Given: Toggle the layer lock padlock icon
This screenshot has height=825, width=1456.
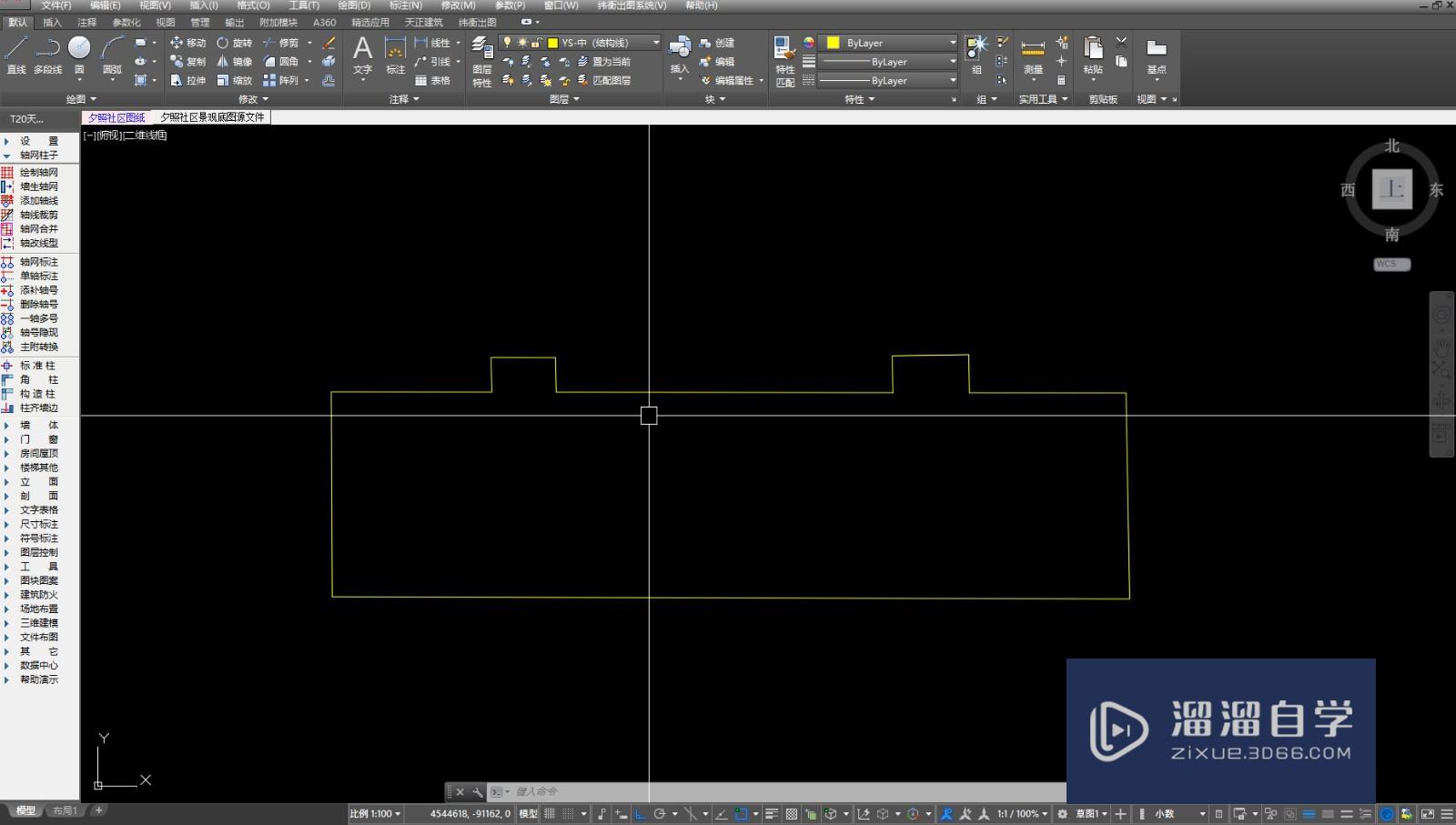Looking at the screenshot, I should (534, 42).
